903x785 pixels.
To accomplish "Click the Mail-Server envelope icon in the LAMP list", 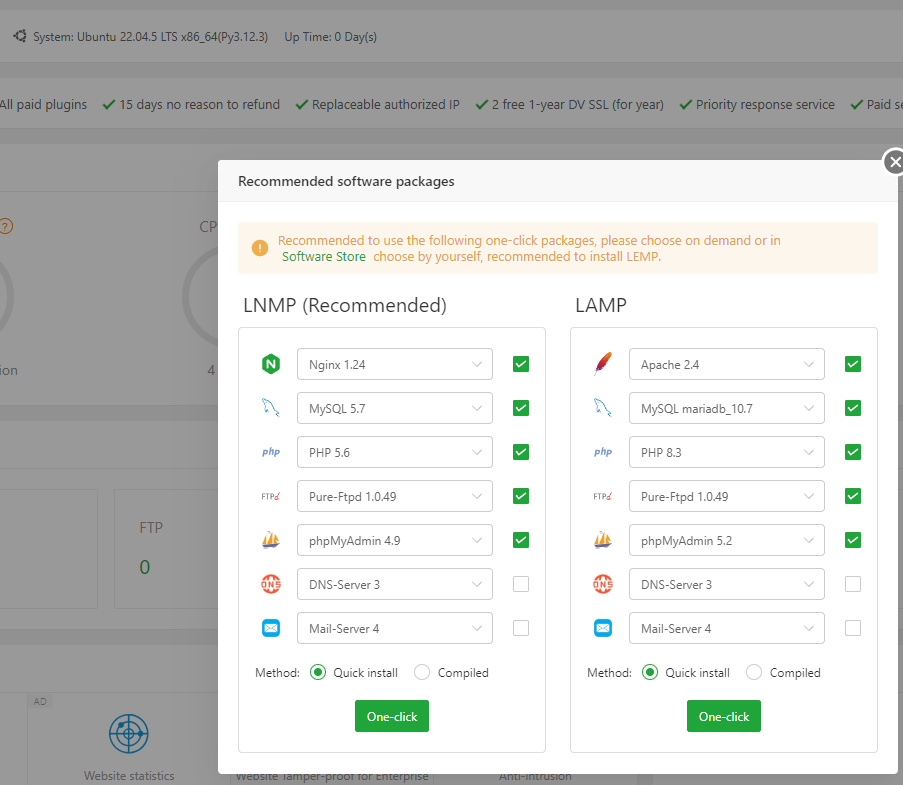I will pyautogui.click(x=602, y=629).
